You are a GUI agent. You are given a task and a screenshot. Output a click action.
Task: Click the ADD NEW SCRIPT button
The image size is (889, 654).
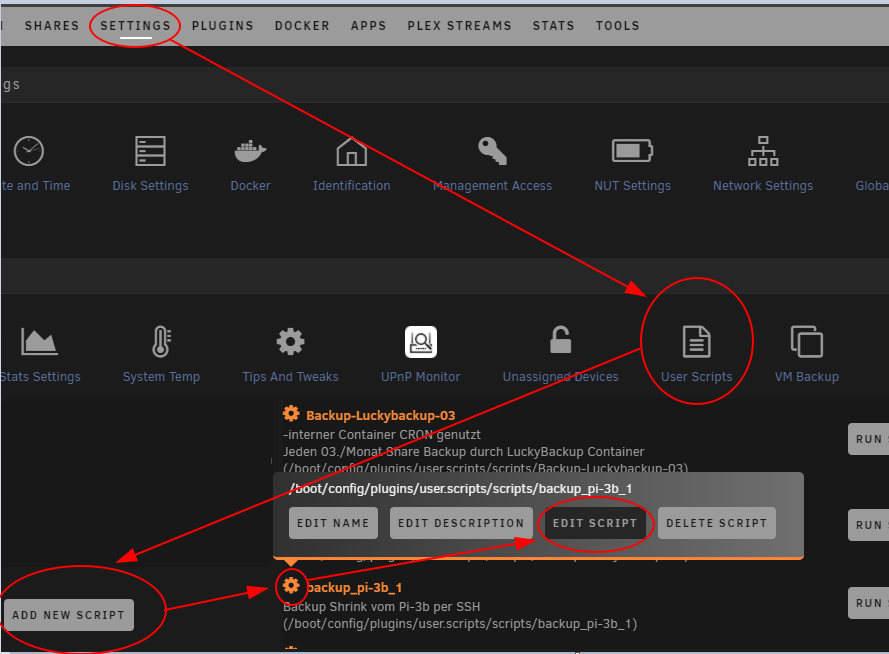(69, 615)
